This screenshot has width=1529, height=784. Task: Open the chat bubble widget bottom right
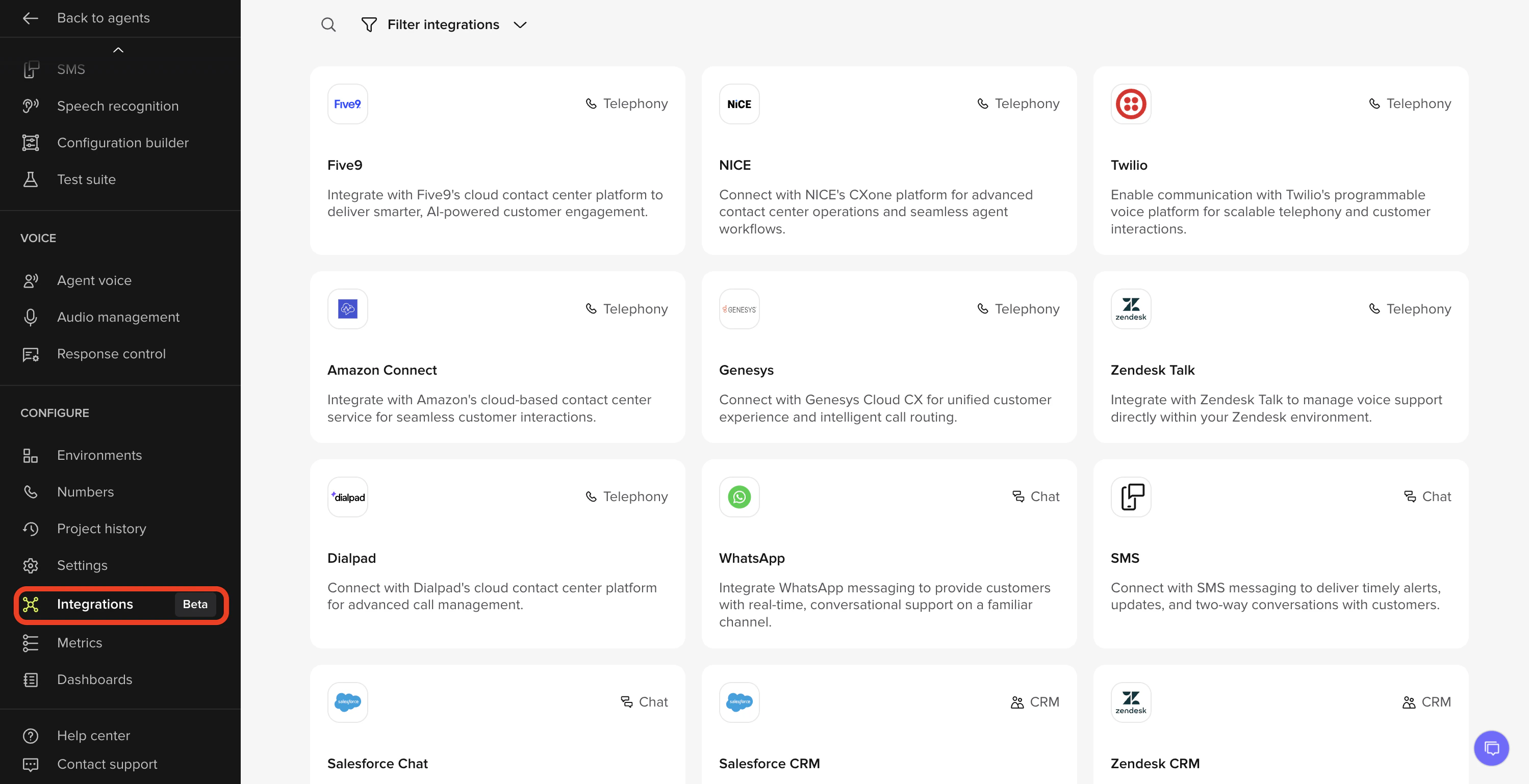[x=1491, y=748]
